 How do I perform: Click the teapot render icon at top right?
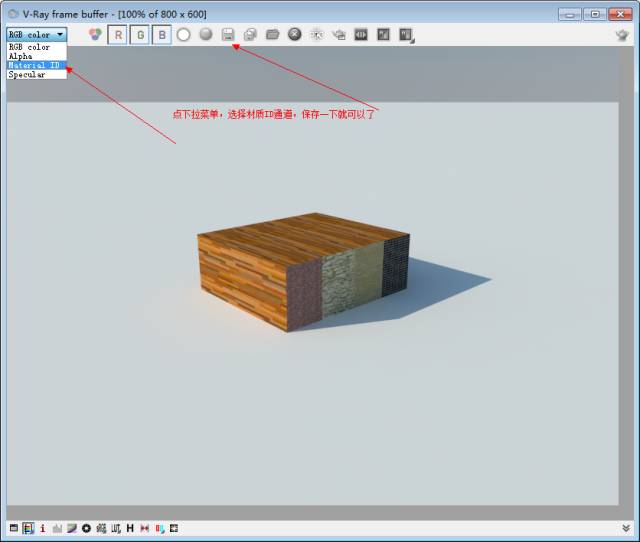(x=621, y=34)
